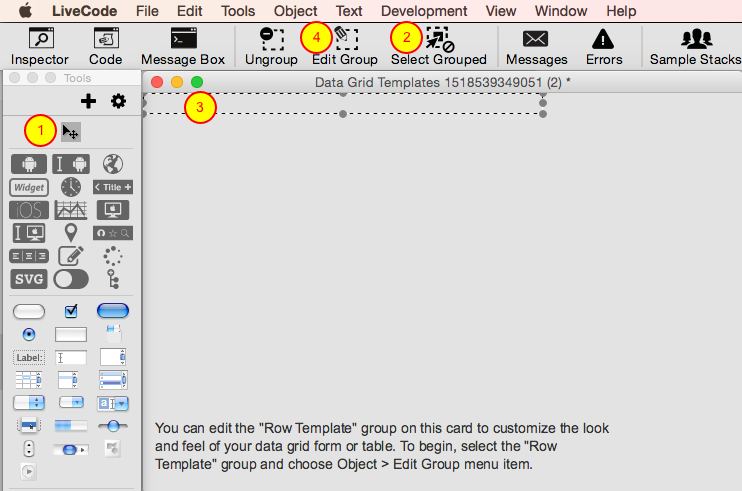Image resolution: width=742 pixels, height=491 pixels.
Task: Open the Tools menu
Action: pyautogui.click(x=238, y=11)
